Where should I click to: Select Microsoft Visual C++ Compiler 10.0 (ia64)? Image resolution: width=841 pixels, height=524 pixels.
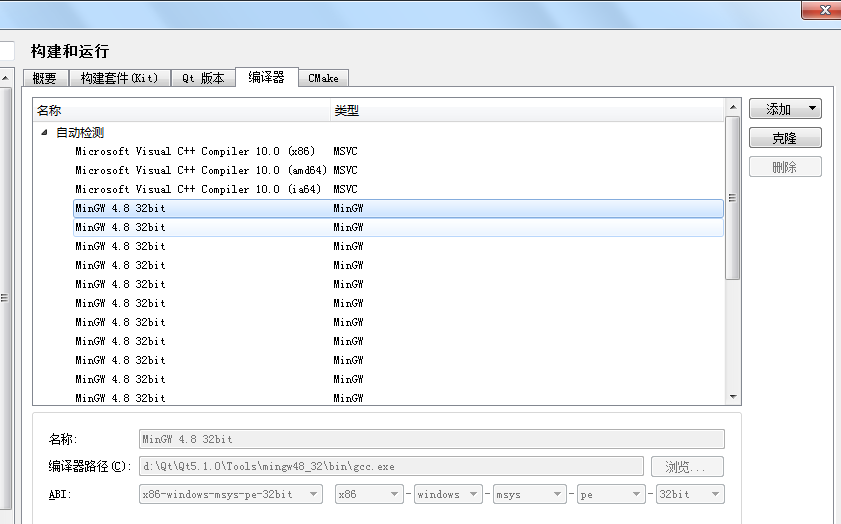(x=198, y=189)
